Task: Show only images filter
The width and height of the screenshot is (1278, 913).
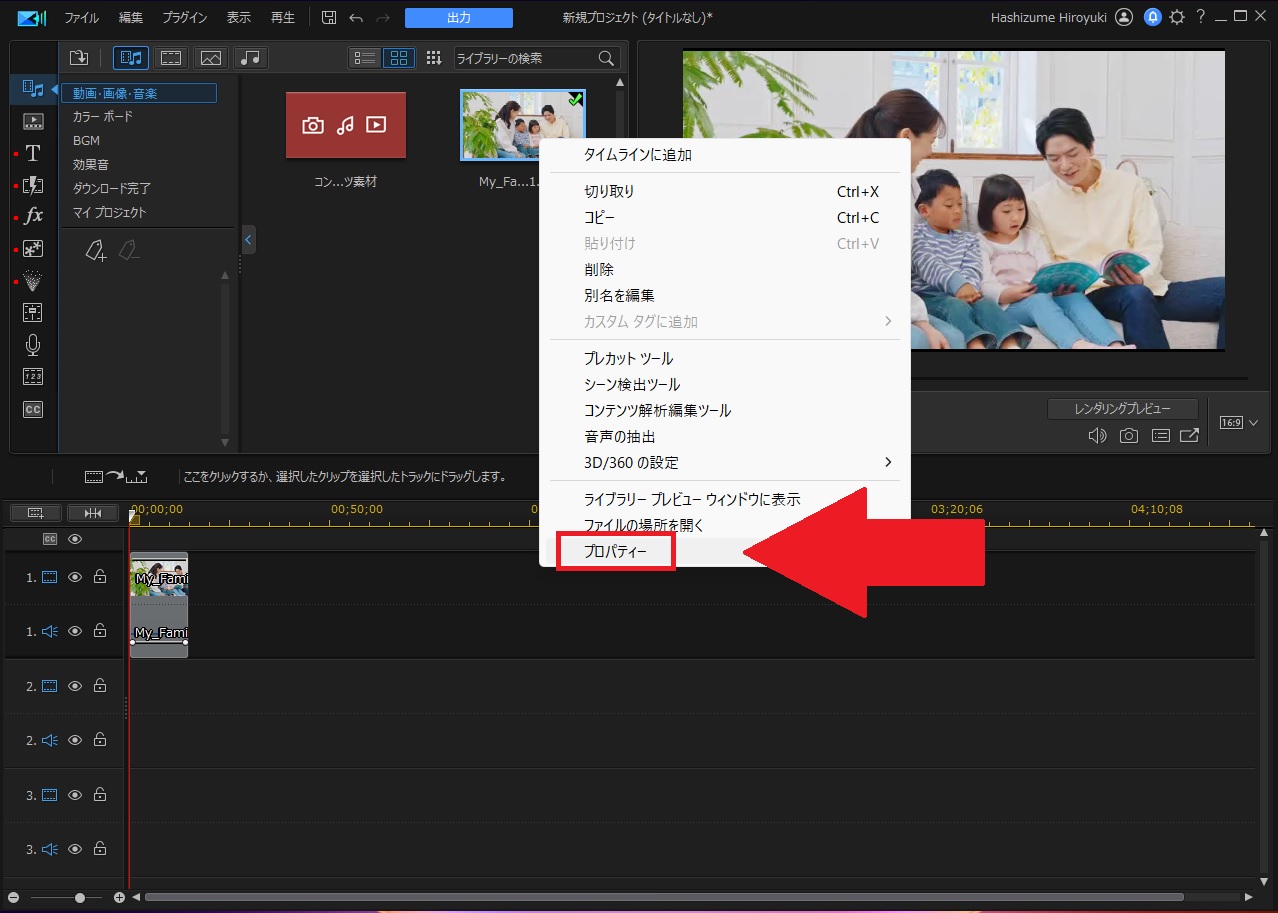Action: (211, 58)
